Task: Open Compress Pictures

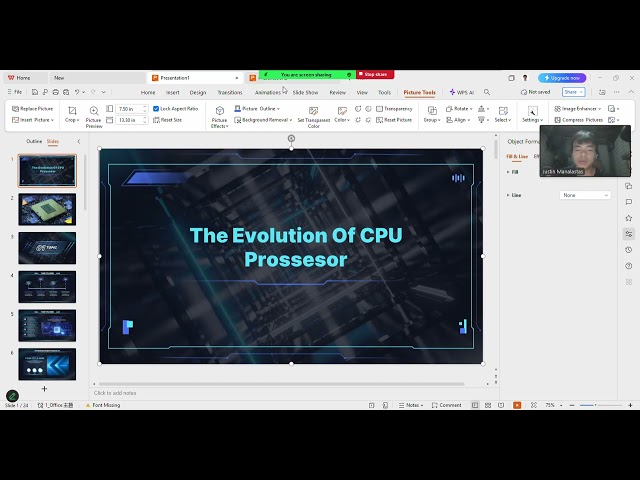Action: (x=580, y=120)
